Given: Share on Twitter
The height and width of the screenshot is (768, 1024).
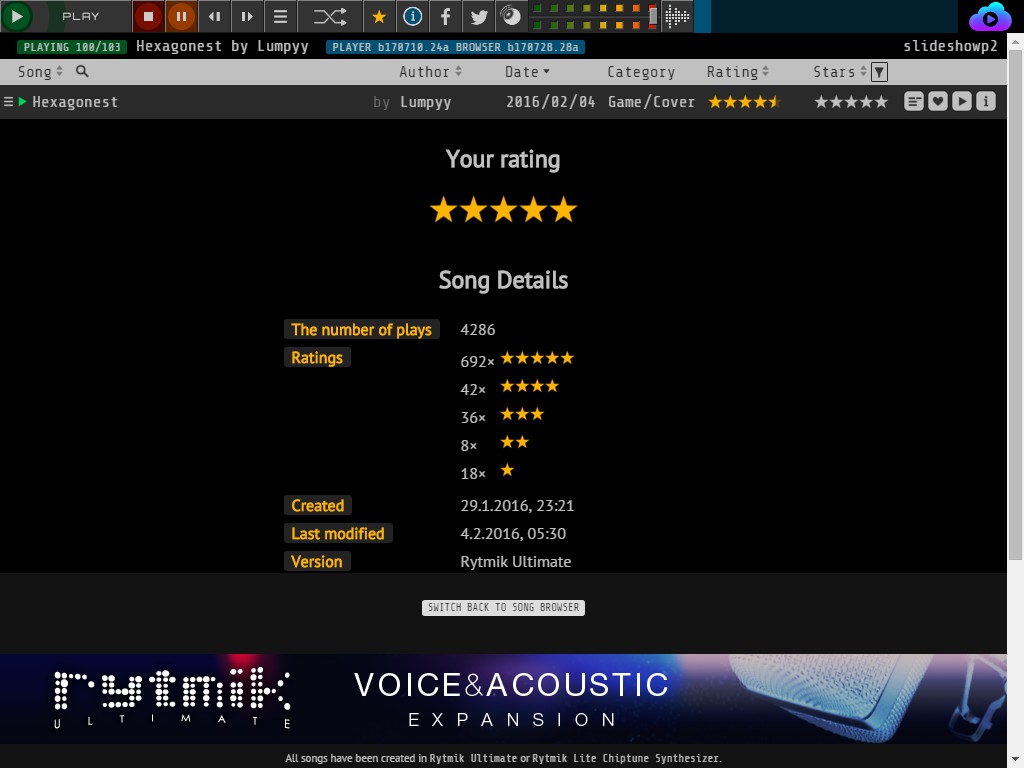Looking at the screenshot, I should (479, 16).
